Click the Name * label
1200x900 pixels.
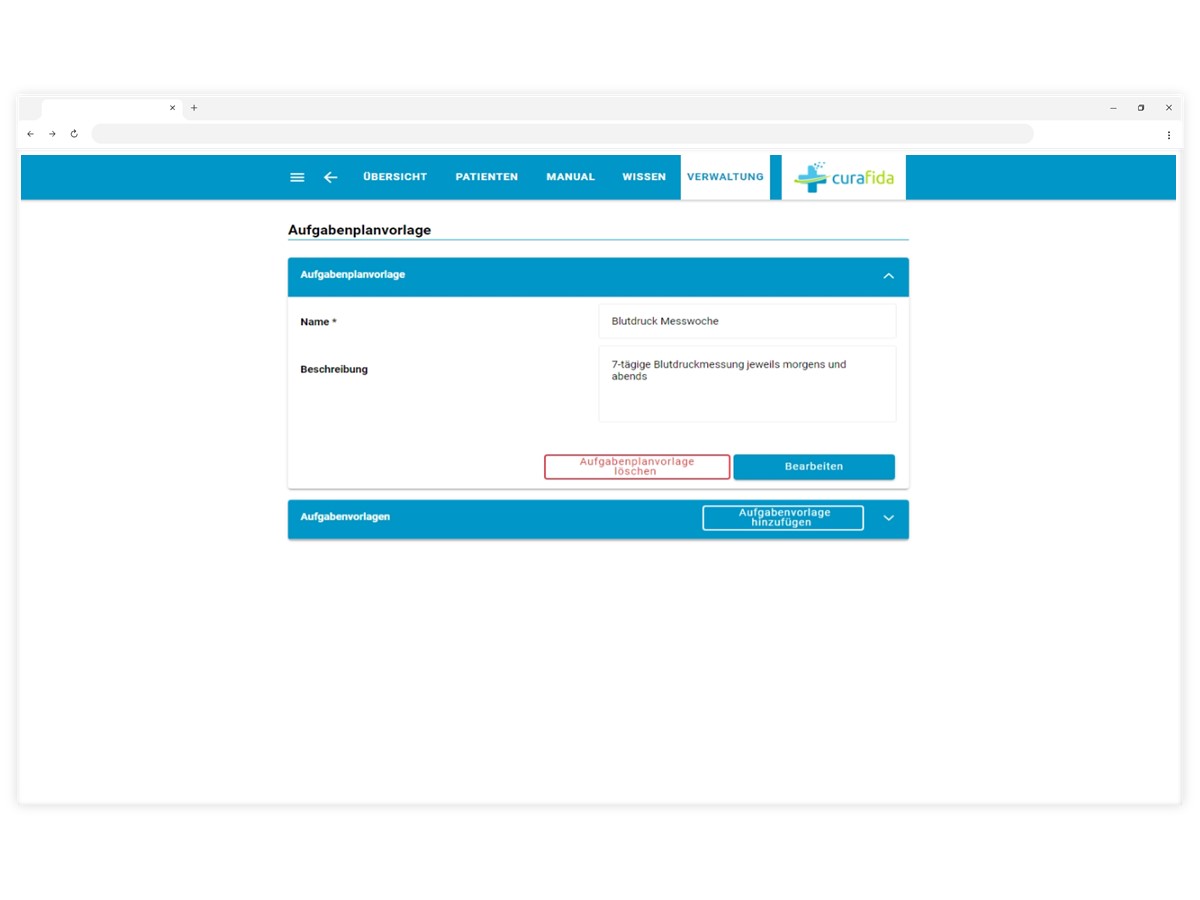tap(318, 322)
